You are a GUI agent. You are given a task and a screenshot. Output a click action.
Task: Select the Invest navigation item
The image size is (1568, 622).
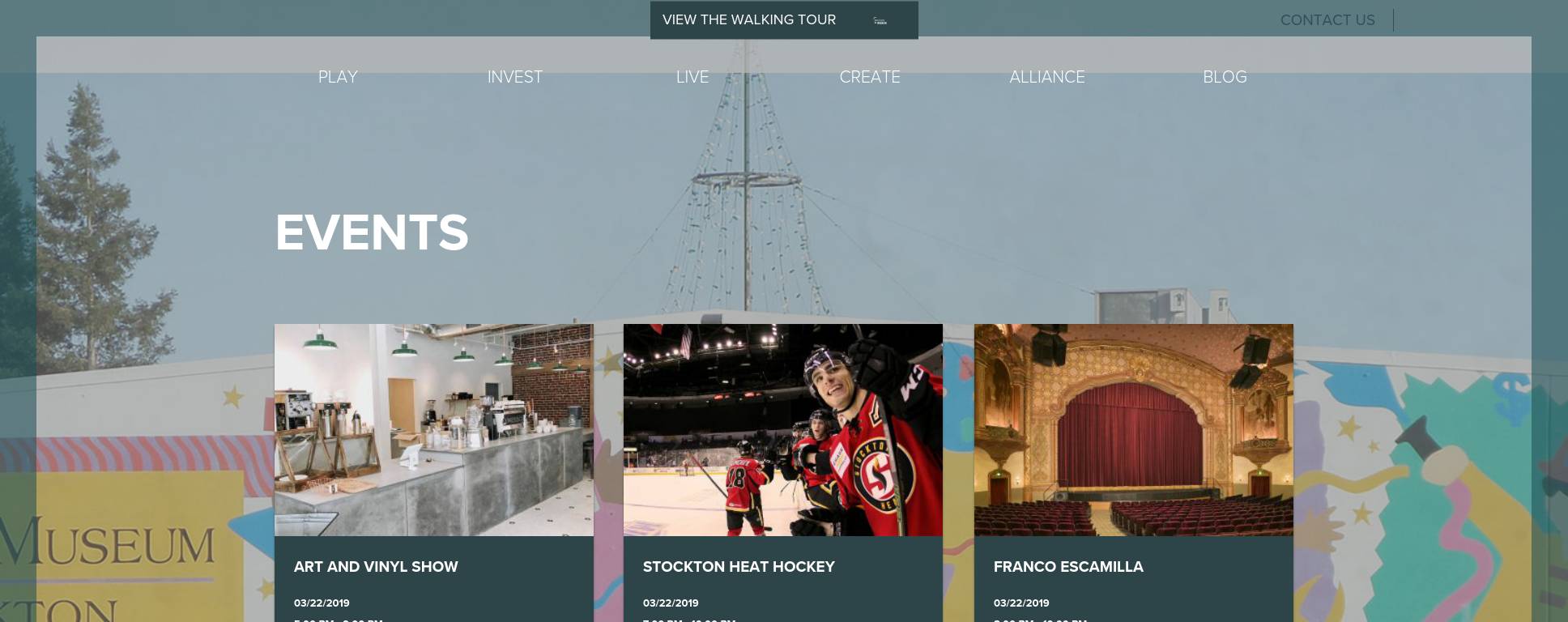[x=515, y=77]
